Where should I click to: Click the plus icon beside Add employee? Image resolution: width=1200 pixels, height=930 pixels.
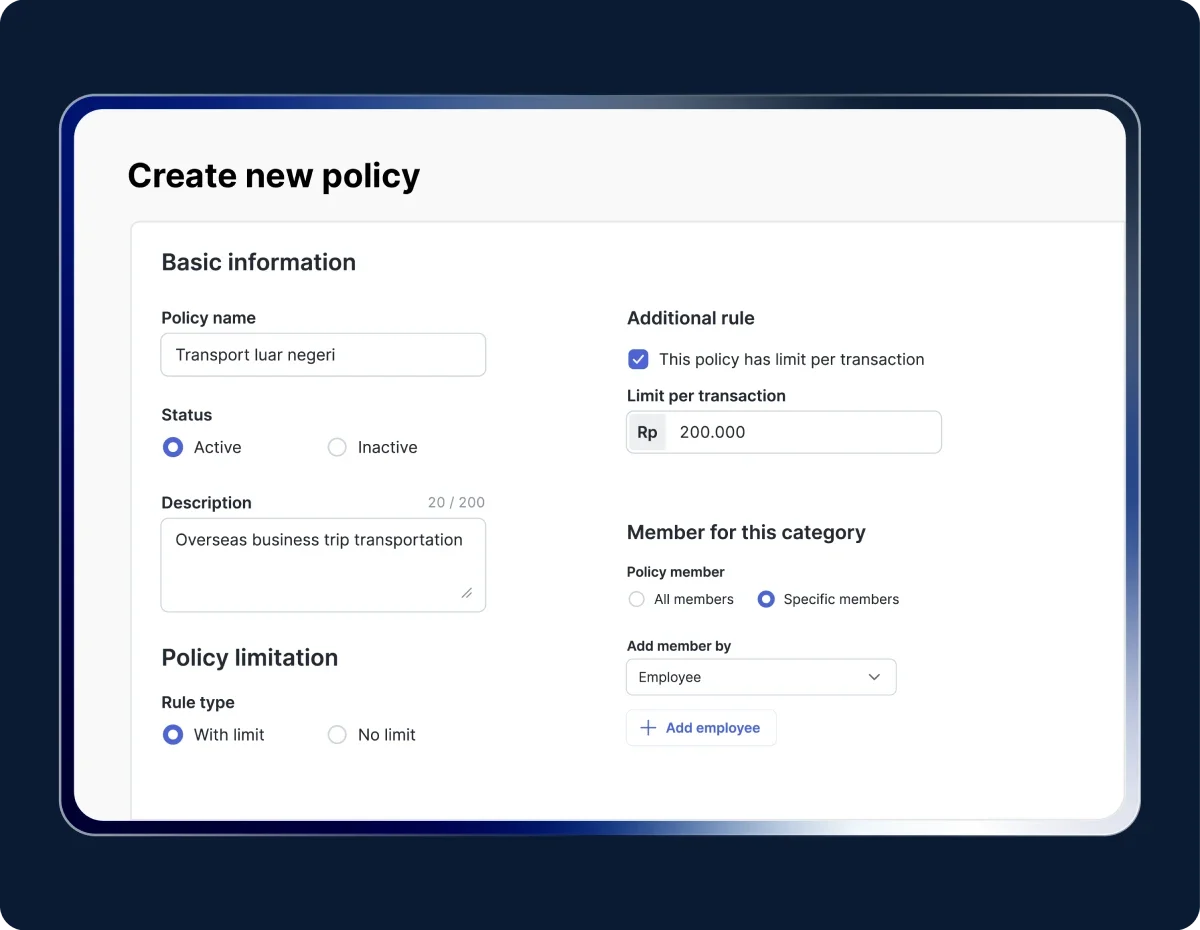tap(648, 728)
